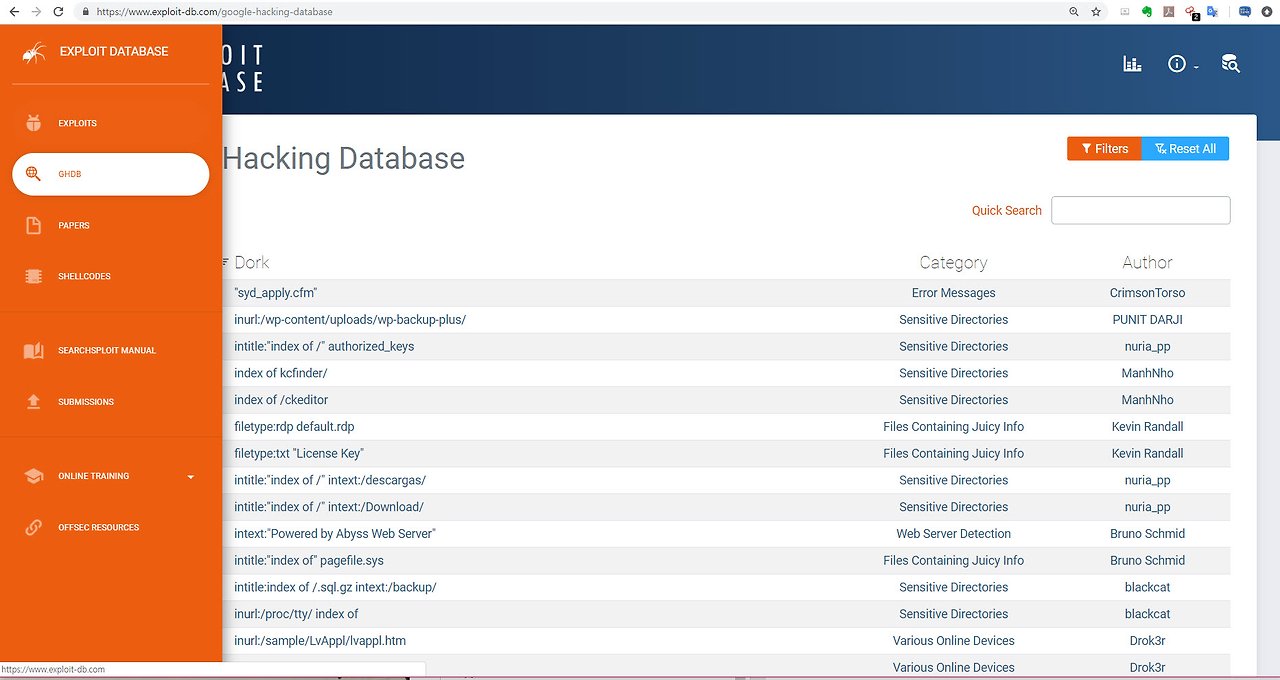Open the filetype:rdp default.rdp dork
This screenshot has width=1280, height=680.
click(x=294, y=426)
